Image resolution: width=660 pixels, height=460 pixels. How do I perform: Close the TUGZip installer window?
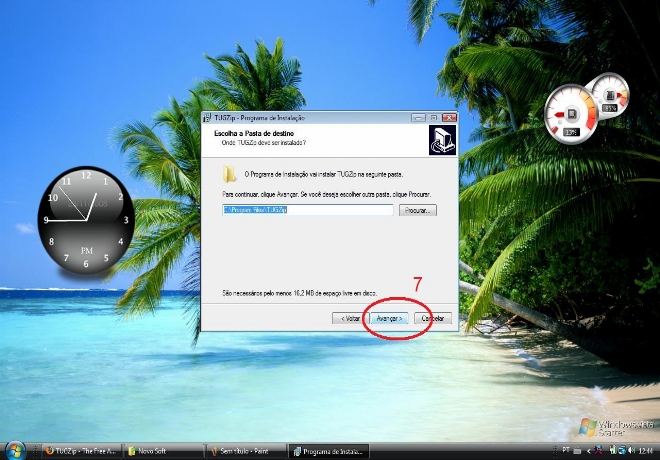448,117
